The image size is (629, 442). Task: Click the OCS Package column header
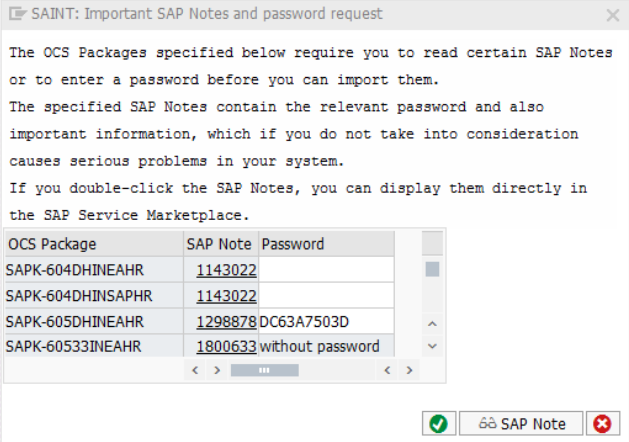[94, 244]
